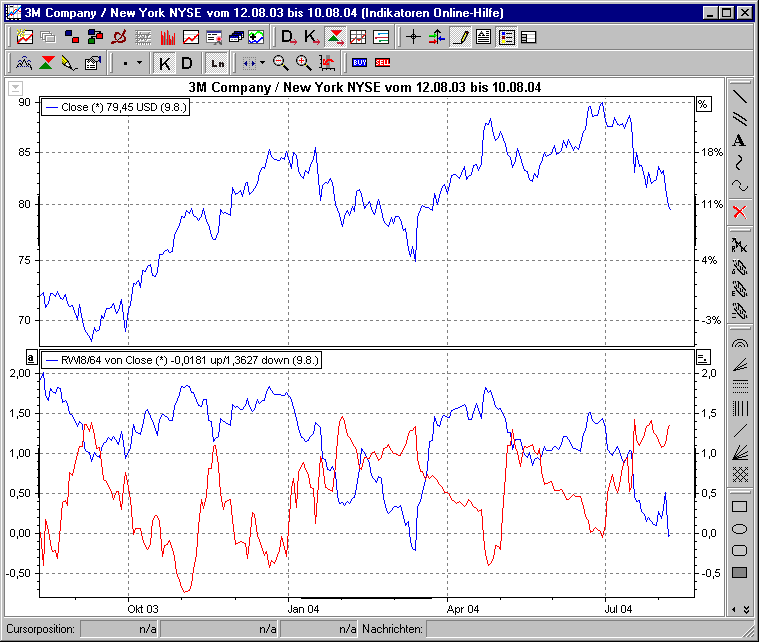This screenshot has width=759, height=642.
Task: Toggle the Ln logarithmic scale button
Action: pos(217,63)
